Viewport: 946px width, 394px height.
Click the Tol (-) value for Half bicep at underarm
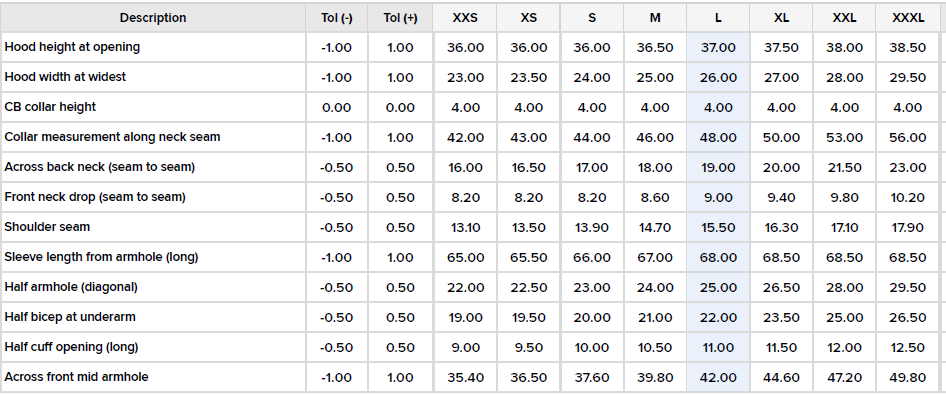coord(337,317)
